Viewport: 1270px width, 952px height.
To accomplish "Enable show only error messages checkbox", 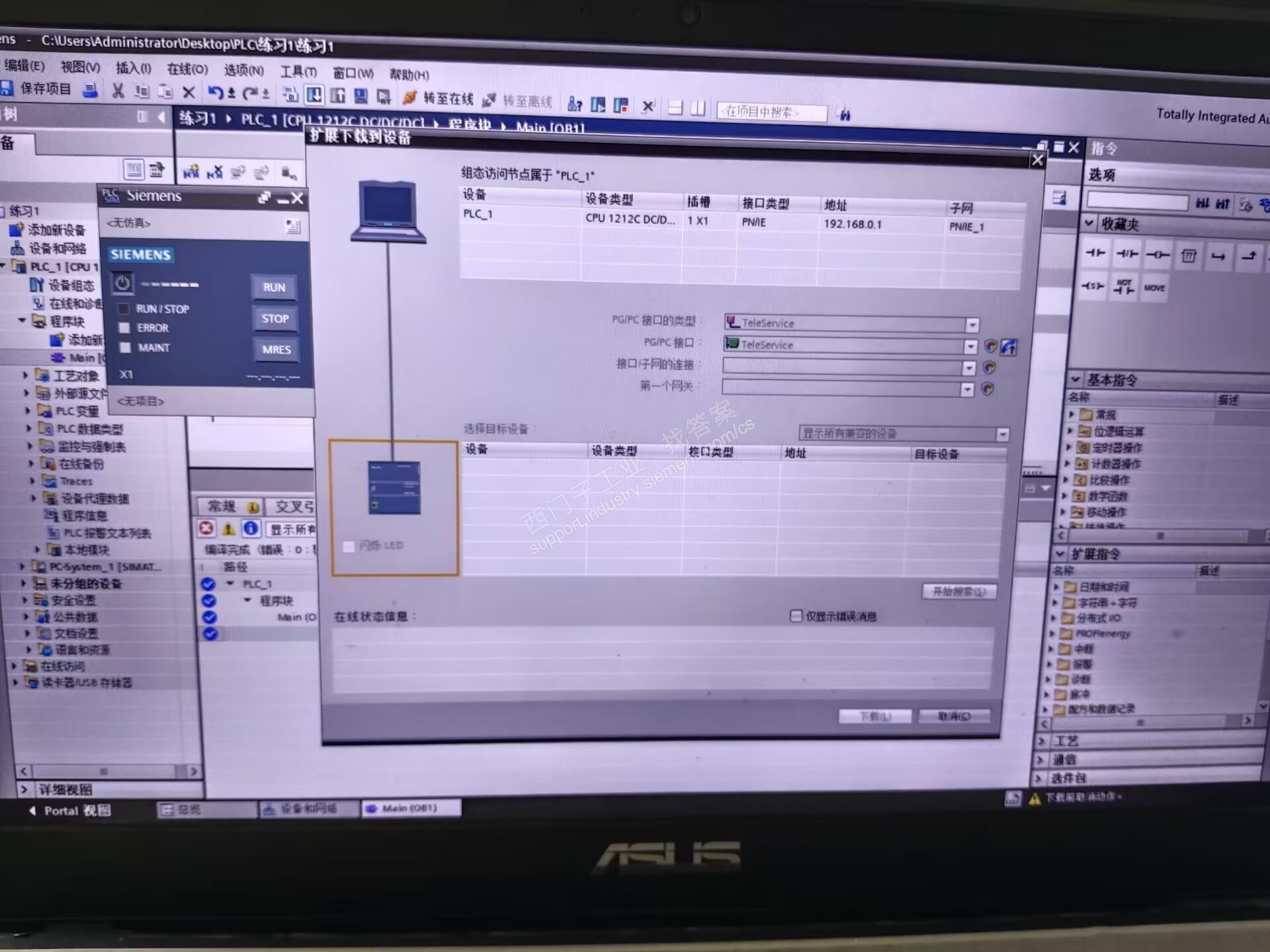I will coord(796,616).
